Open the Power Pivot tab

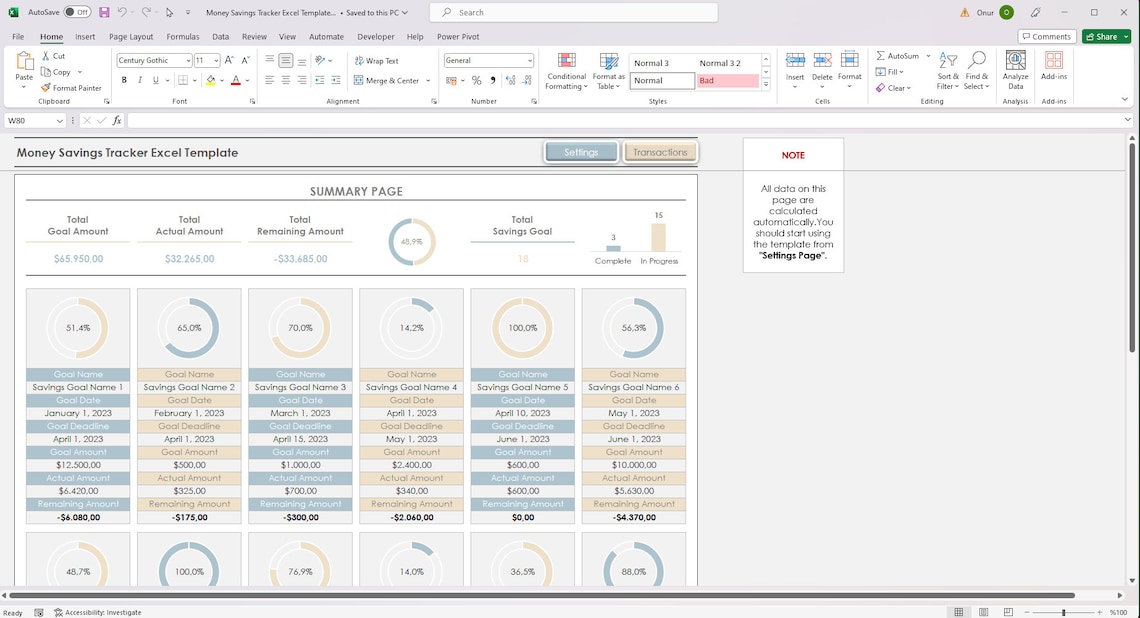point(457,36)
